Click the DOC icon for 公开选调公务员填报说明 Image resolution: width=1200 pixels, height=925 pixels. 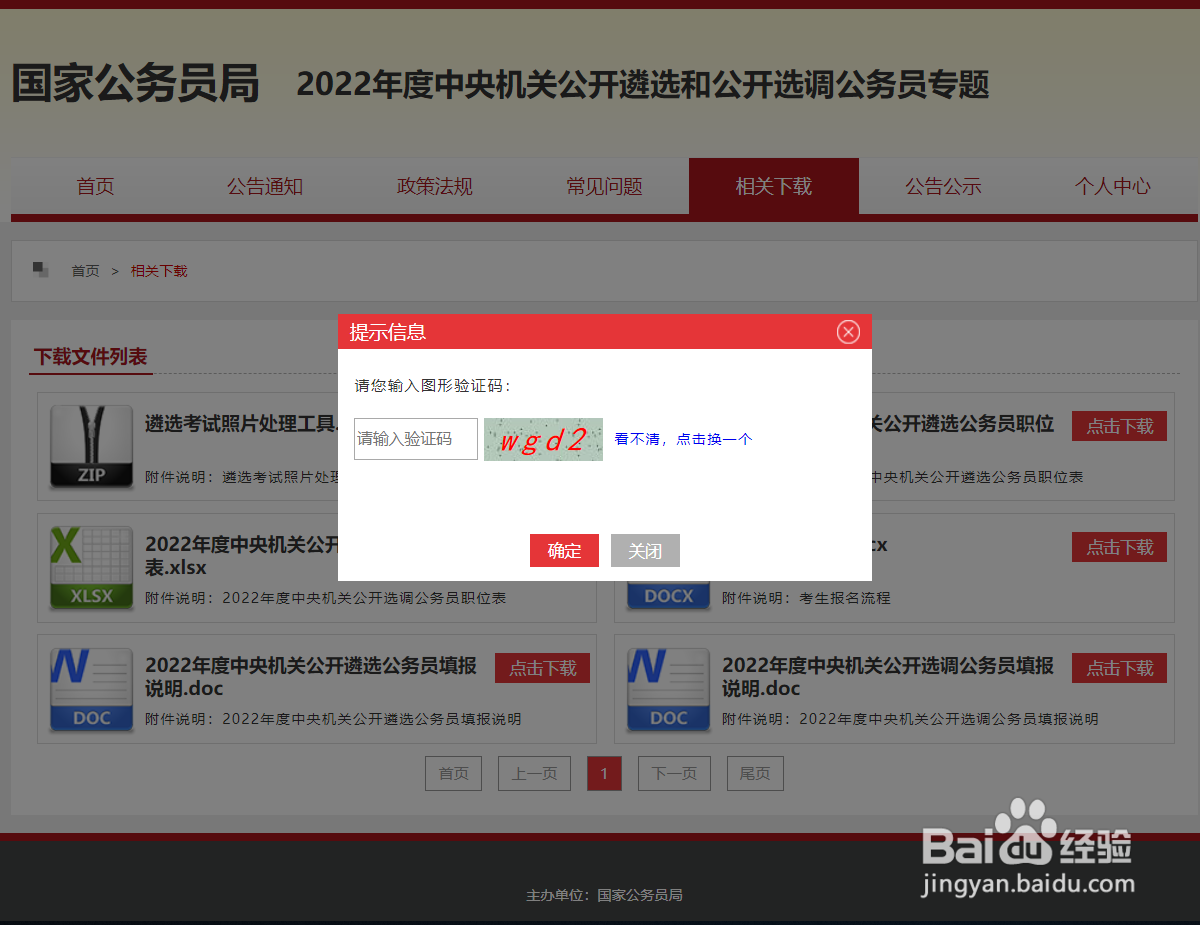(669, 690)
